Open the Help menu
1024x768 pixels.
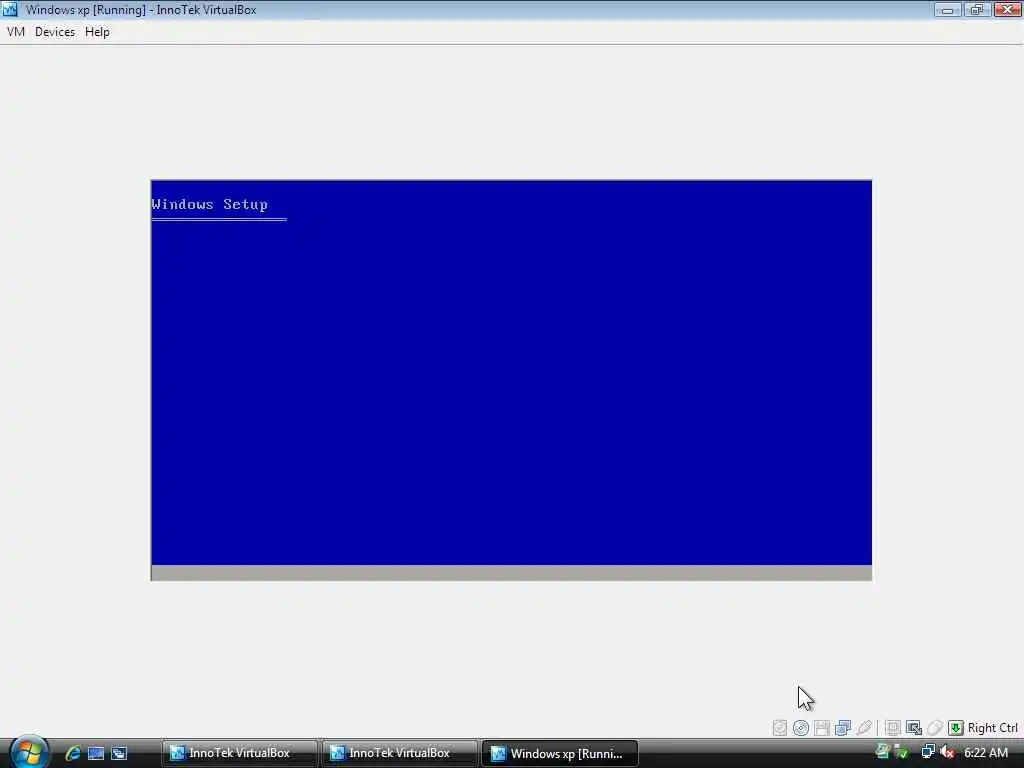(97, 32)
